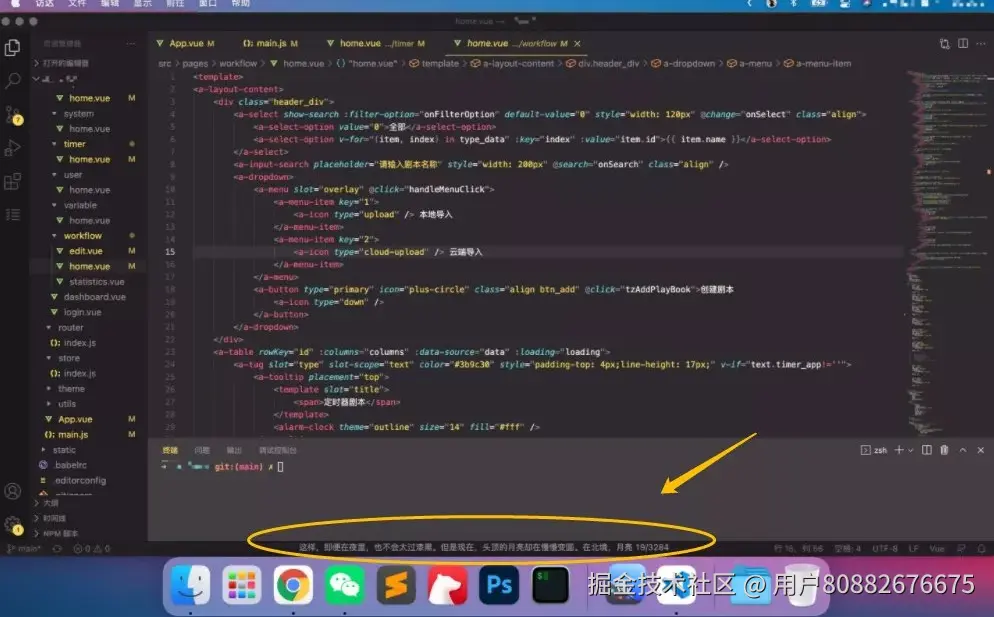Click the errors and warnings count in status bar
The image size is (994, 617).
(91, 549)
